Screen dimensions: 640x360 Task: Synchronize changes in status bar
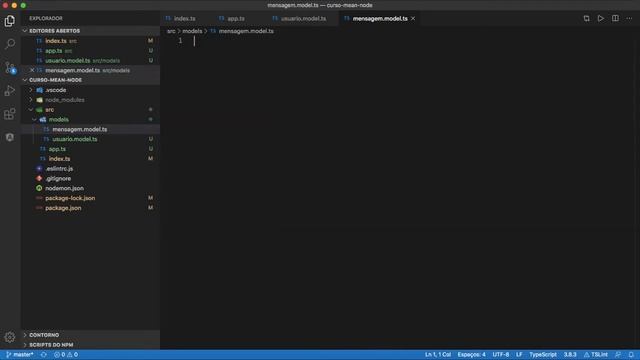(44, 355)
